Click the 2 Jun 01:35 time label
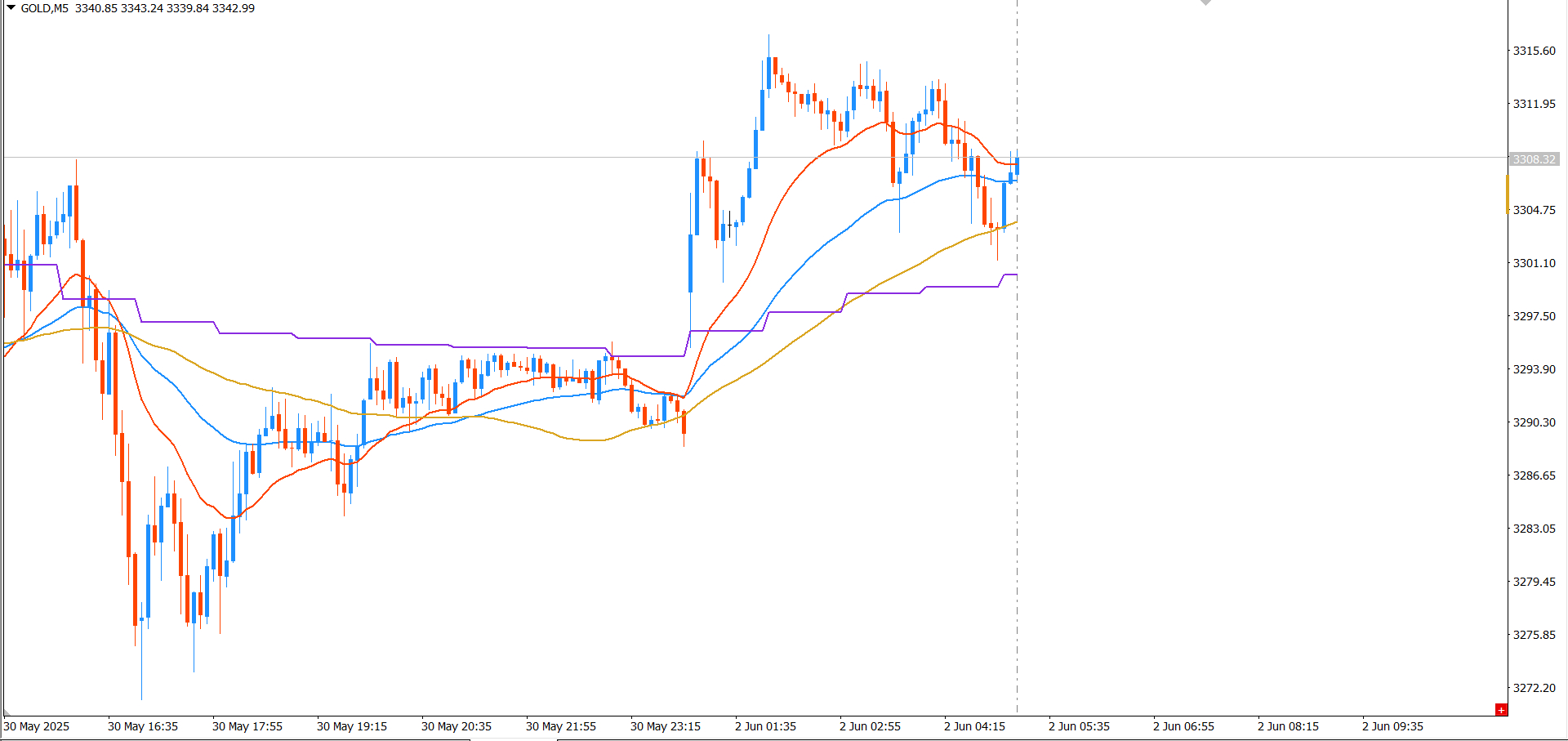The image size is (1568, 741). 765,726
